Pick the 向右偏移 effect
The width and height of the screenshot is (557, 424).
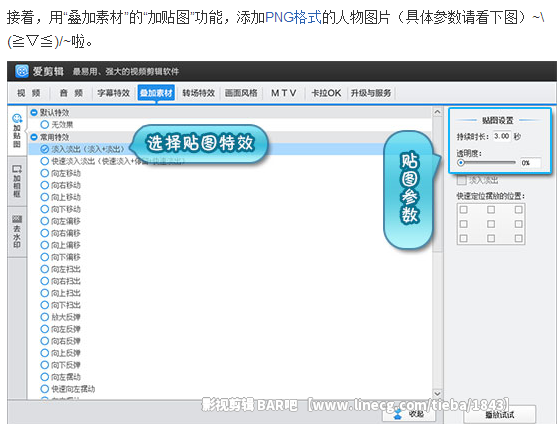44,233
